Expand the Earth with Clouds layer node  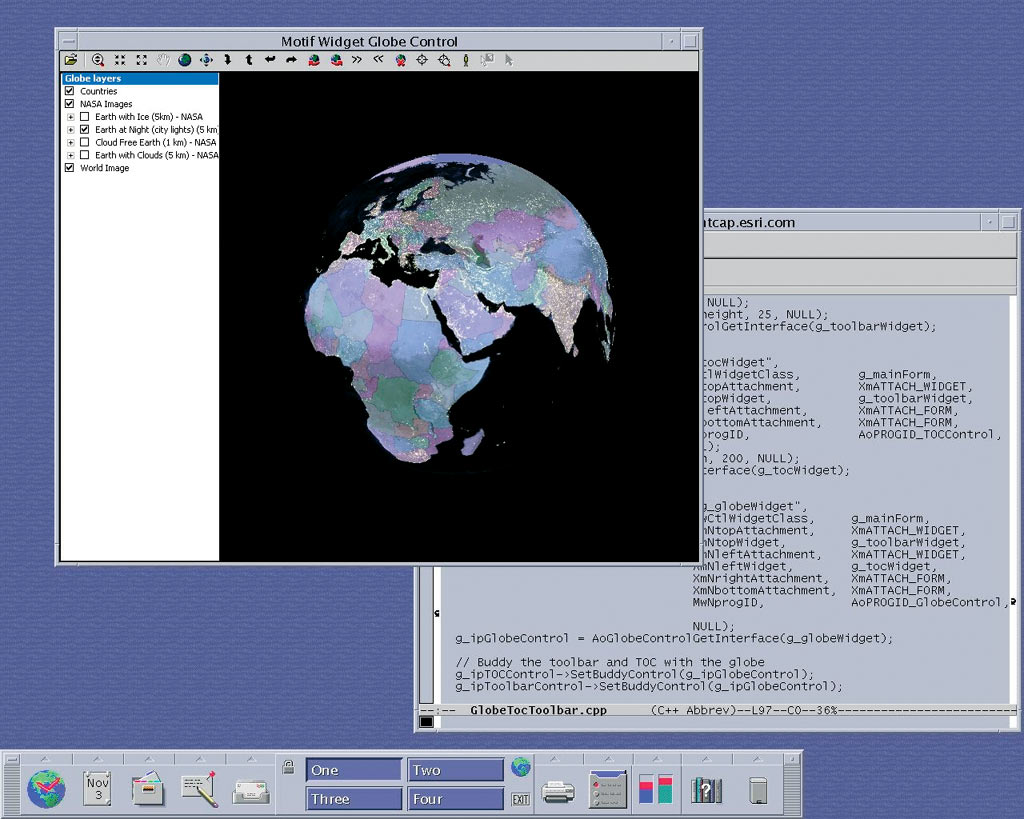[x=71, y=156]
